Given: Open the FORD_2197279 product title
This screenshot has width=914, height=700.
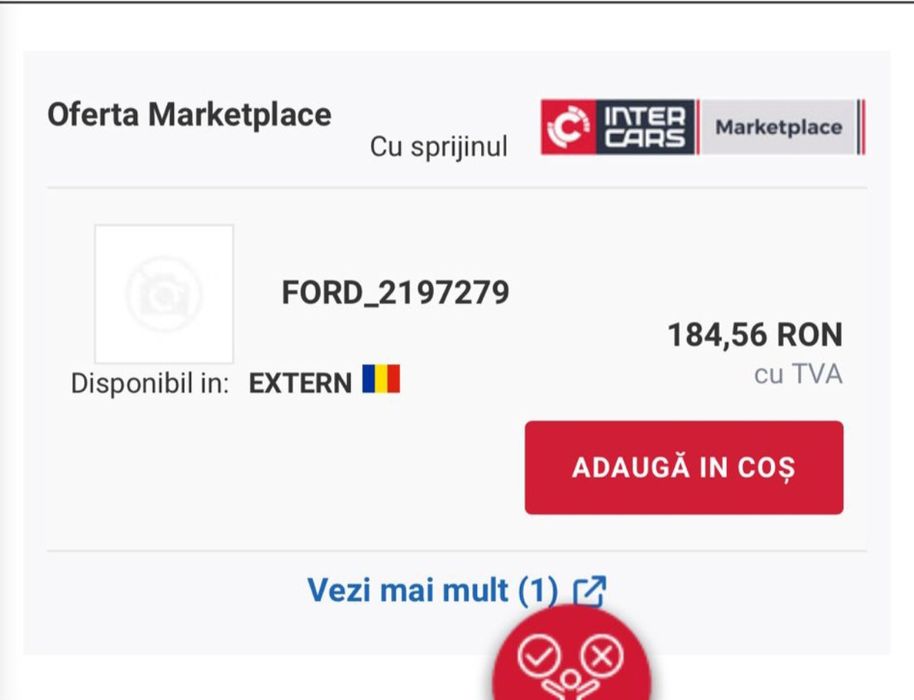Looking at the screenshot, I should click(x=395, y=292).
